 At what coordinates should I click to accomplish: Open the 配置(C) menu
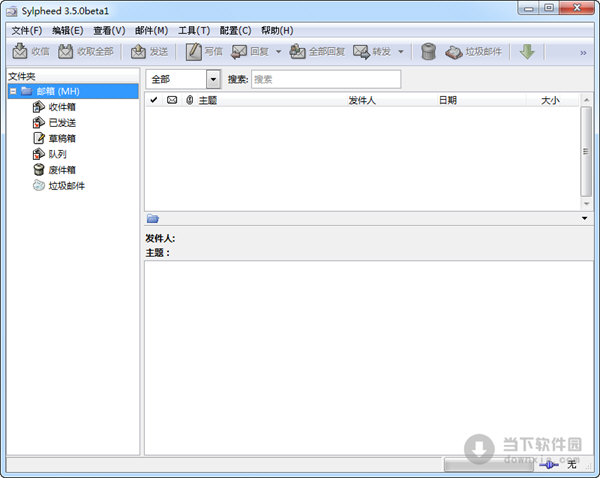point(235,30)
